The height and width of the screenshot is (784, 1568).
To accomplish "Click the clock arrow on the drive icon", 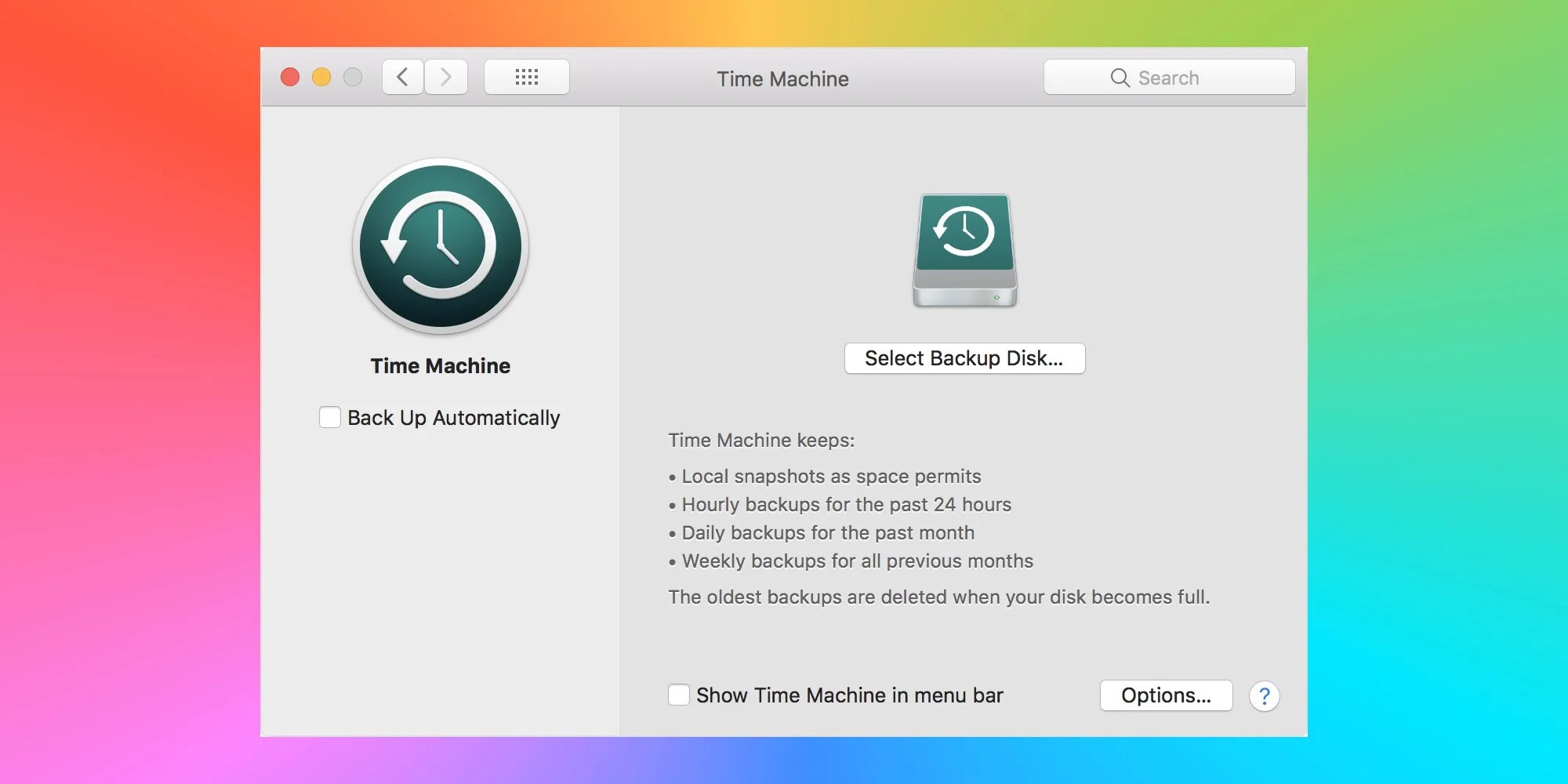I will pos(964,230).
